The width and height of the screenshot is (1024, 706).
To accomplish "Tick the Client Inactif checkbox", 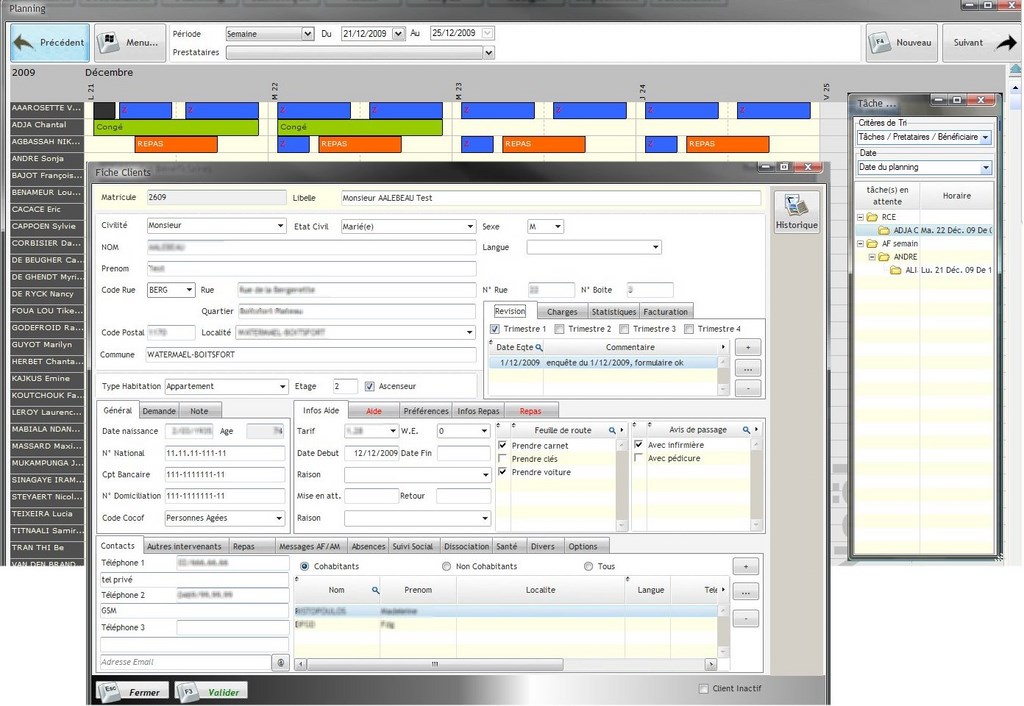I will click(704, 689).
